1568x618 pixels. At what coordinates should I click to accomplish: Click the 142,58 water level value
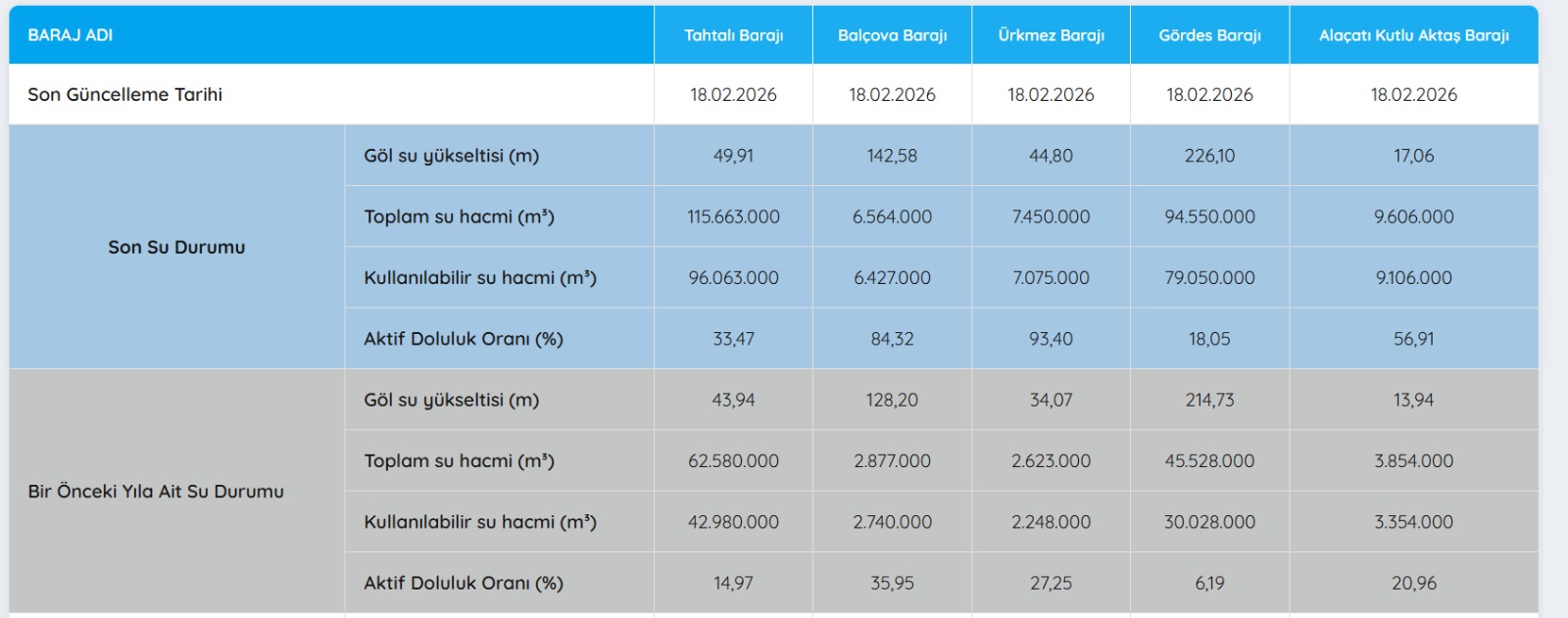tap(892, 156)
